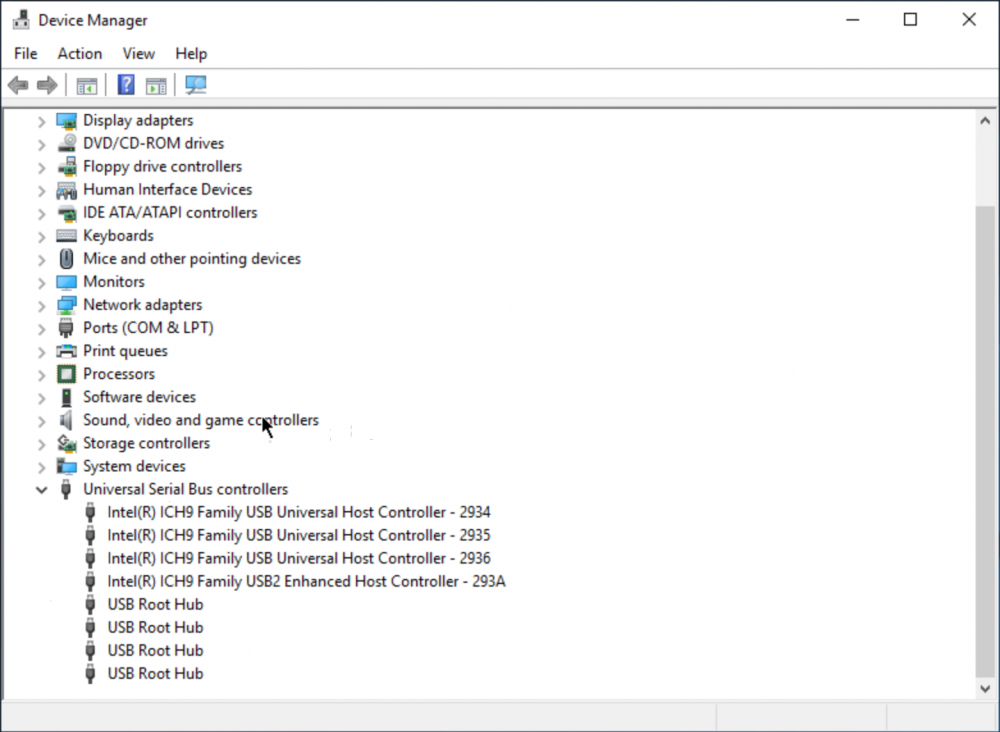Click the scrollbar up arrow
The width and height of the screenshot is (1000, 732).
[x=985, y=121]
